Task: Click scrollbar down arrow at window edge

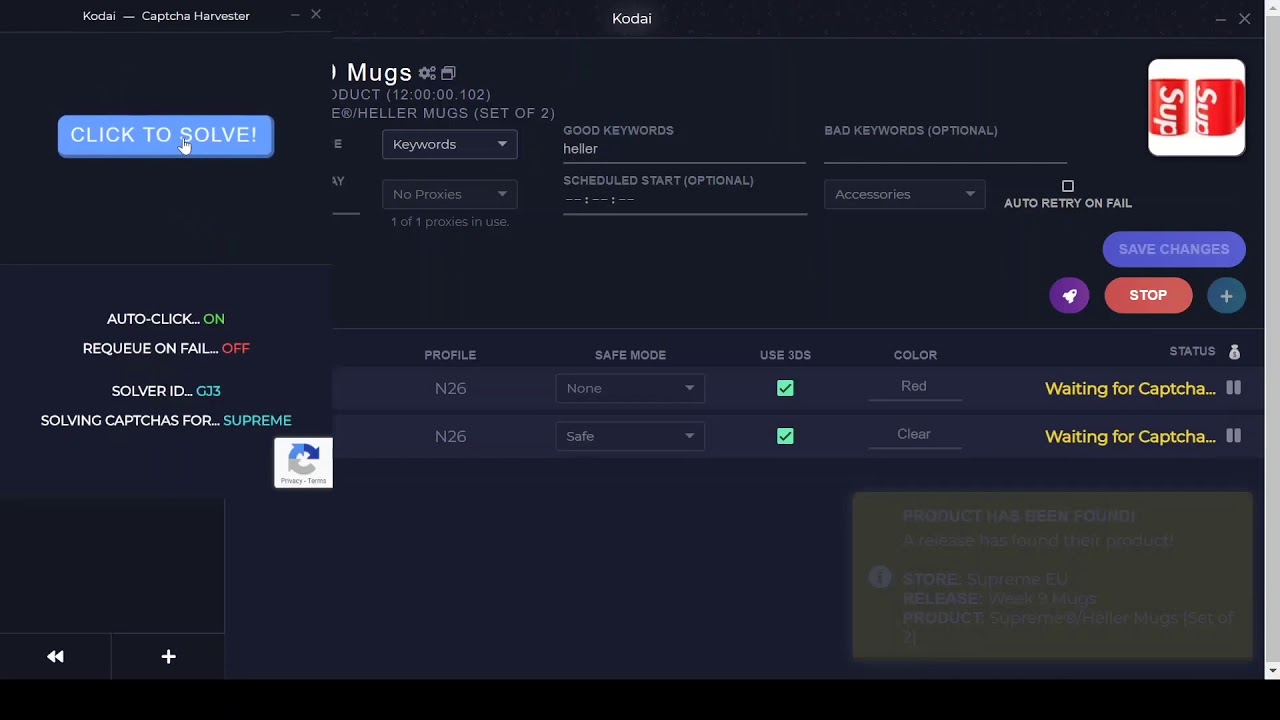Action: (1272, 670)
